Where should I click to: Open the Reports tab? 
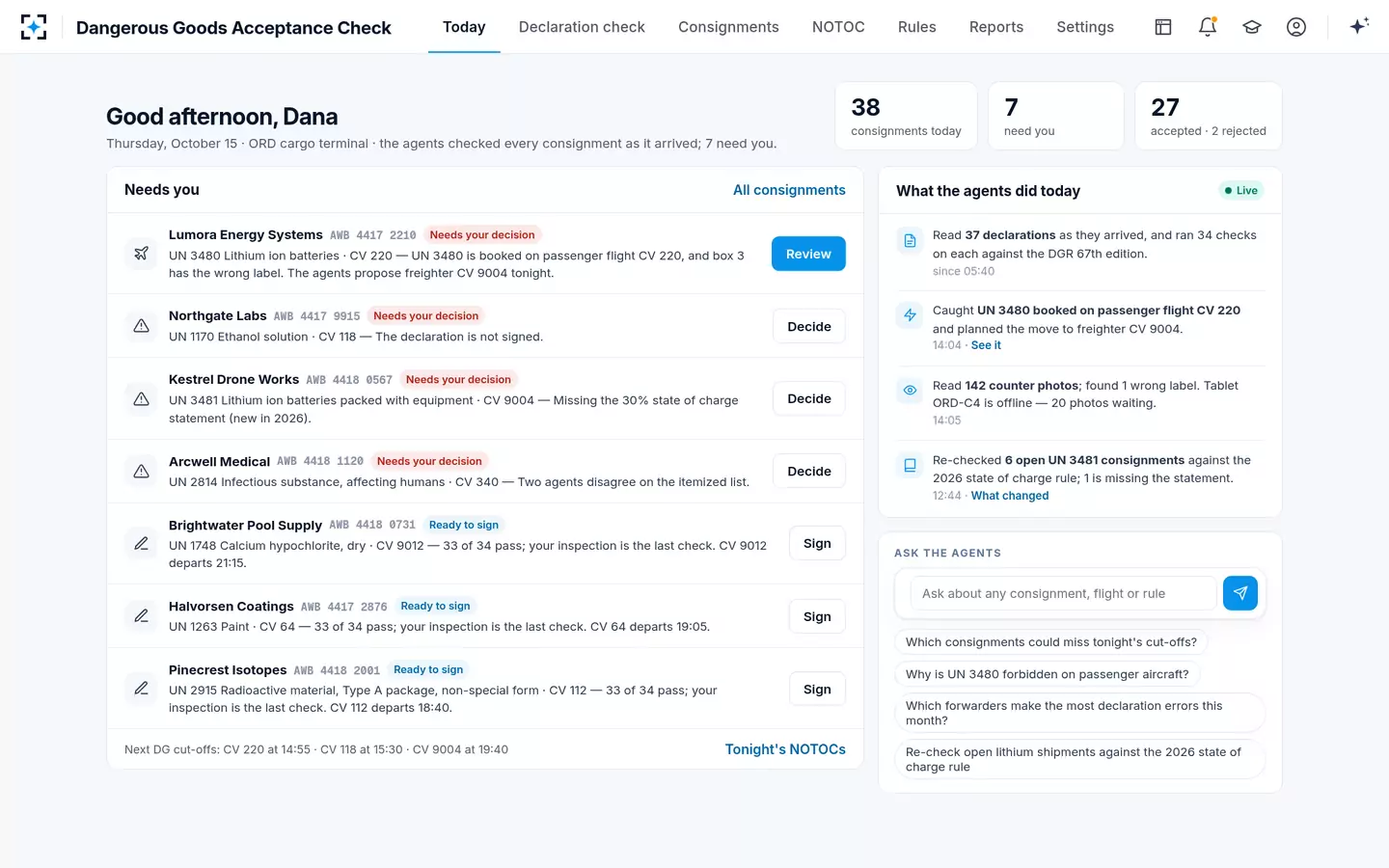[x=996, y=27]
